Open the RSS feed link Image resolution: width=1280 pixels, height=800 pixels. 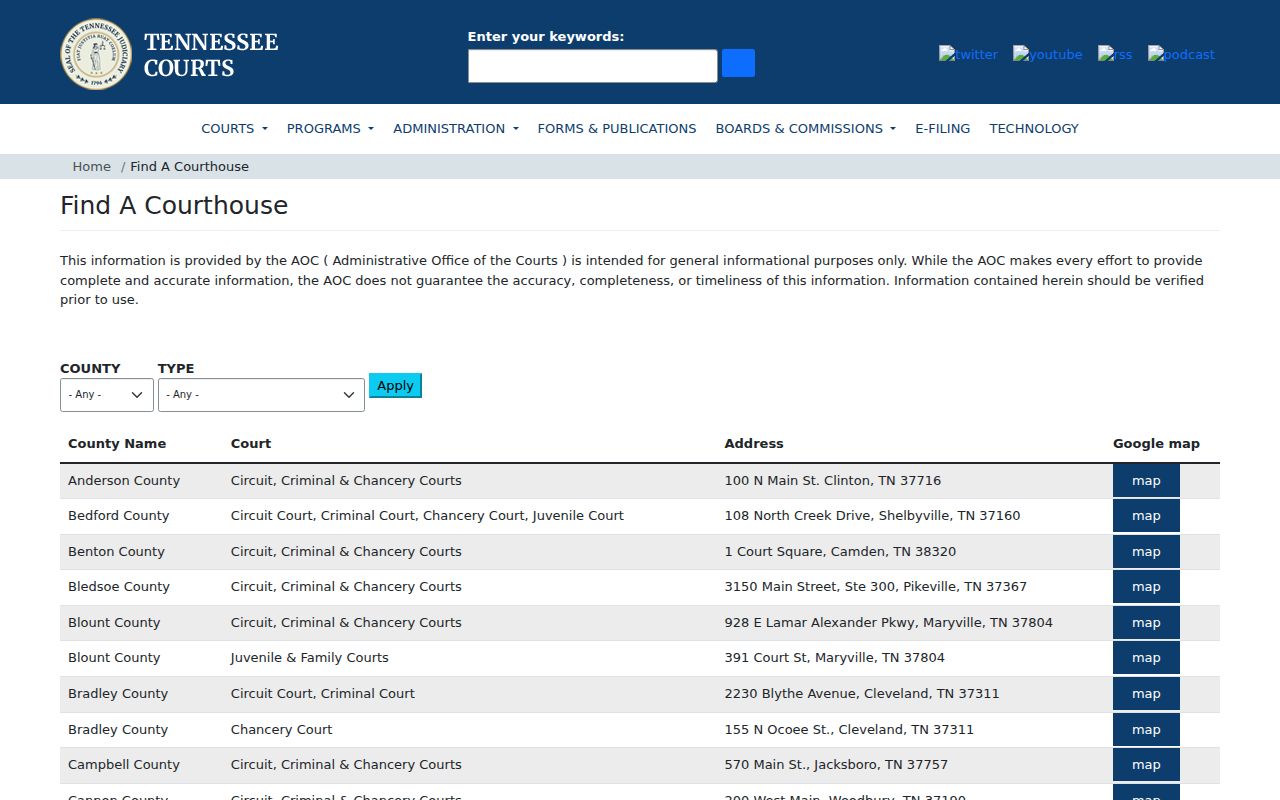[x=1115, y=54]
